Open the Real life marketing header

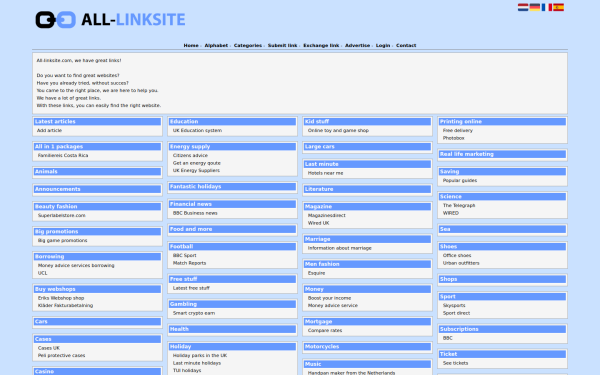point(503,154)
